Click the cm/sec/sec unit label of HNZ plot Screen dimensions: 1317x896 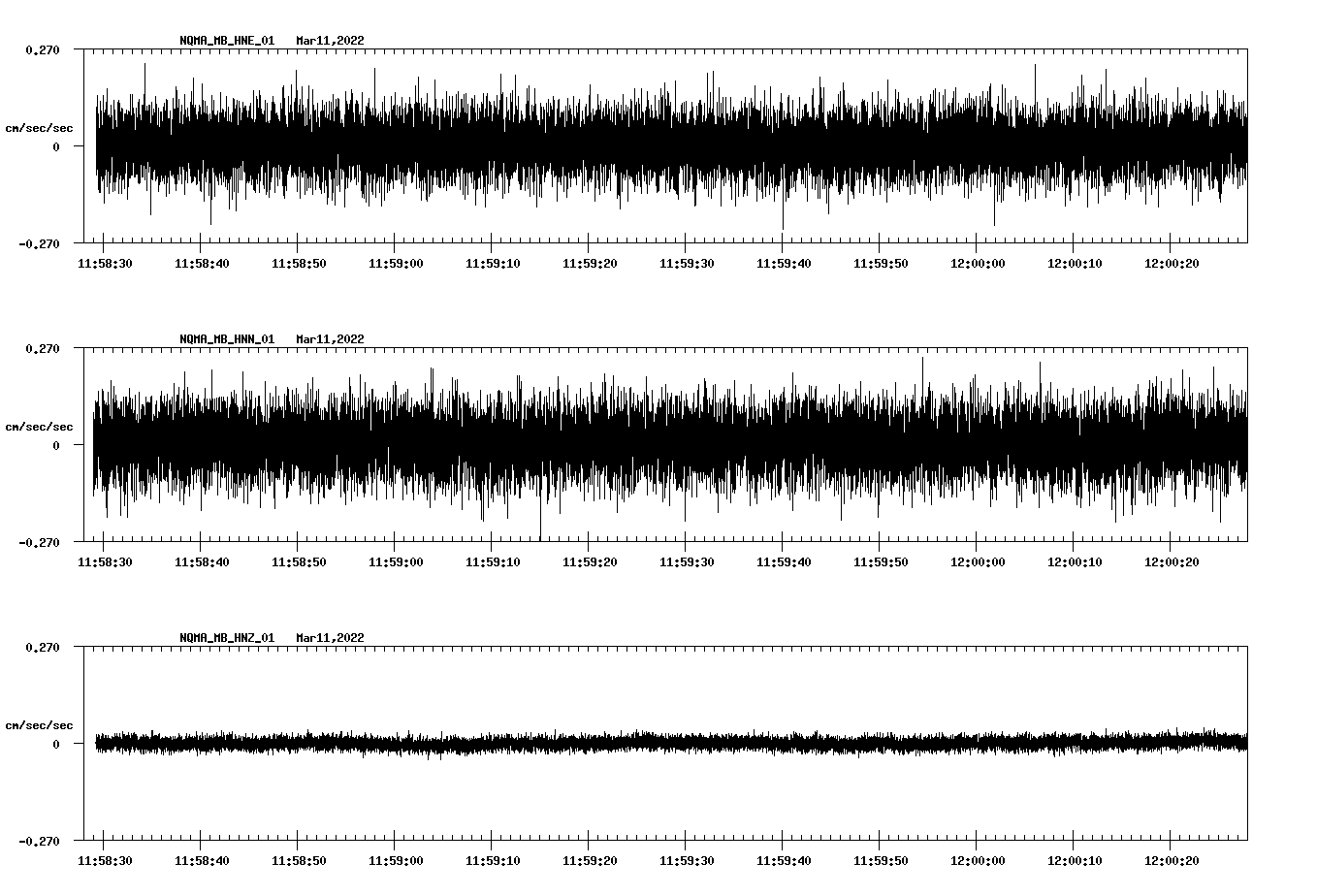tap(39, 725)
